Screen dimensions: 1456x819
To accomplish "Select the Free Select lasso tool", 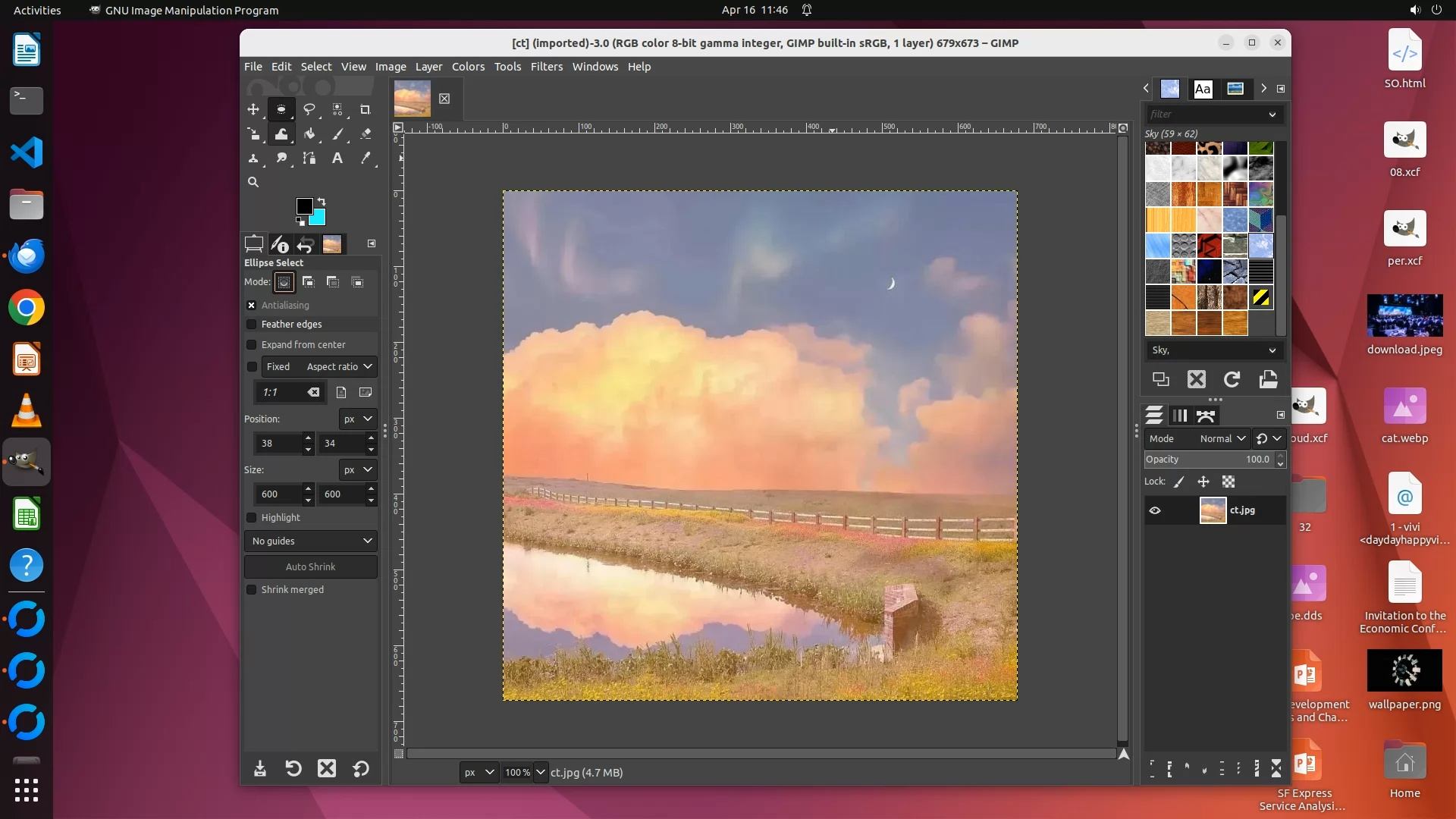I will tap(309, 109).
